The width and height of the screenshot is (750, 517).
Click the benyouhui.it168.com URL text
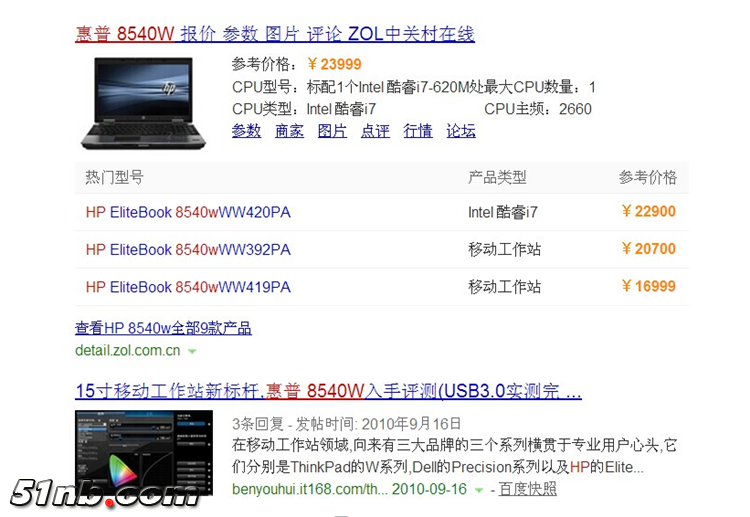pyautogui.click(x=310, y=489)
